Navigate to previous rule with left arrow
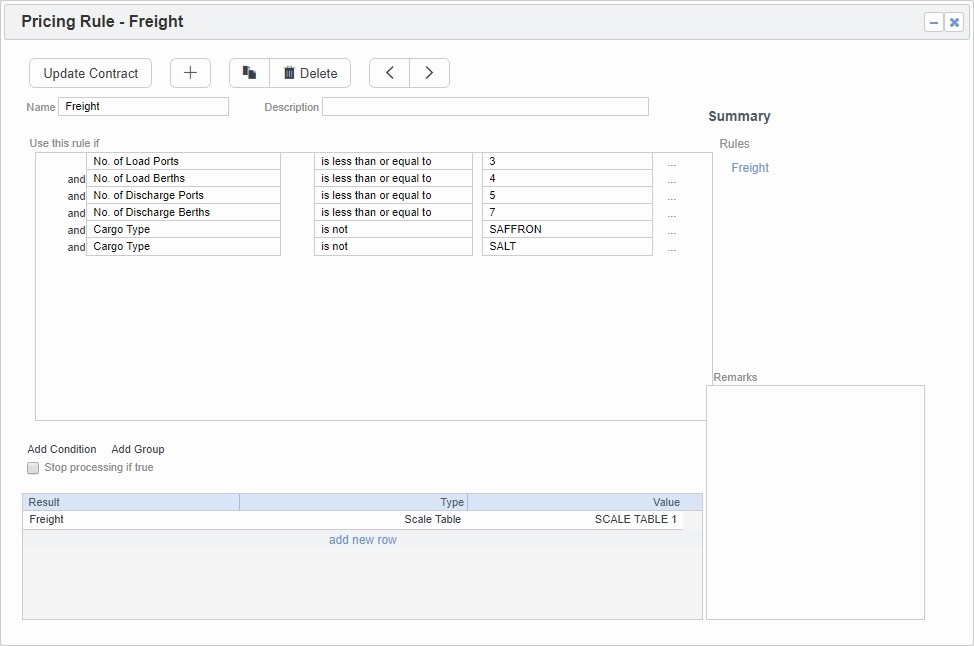Viewport: 974px width, 646px height. point(389,72)
